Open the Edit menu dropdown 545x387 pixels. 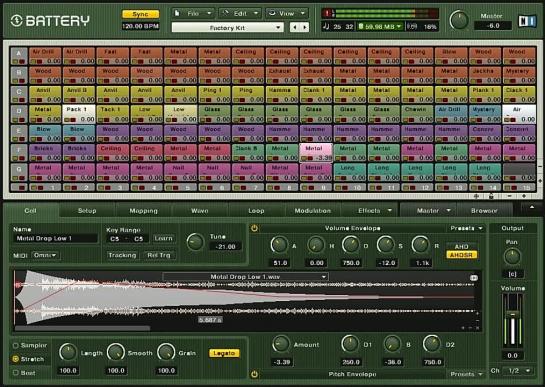(x=240, y=14)
